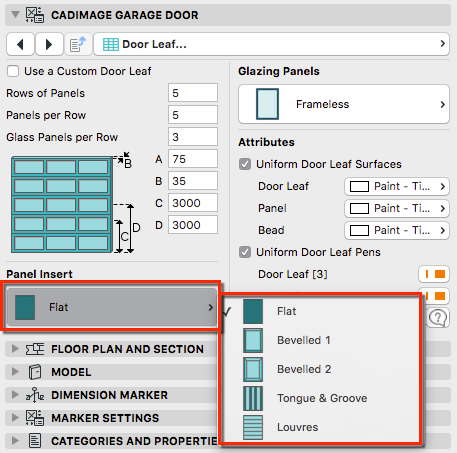457x453 pixels.
Task: Expand the Floor Plan and Section panel
Action: (15, 349)
